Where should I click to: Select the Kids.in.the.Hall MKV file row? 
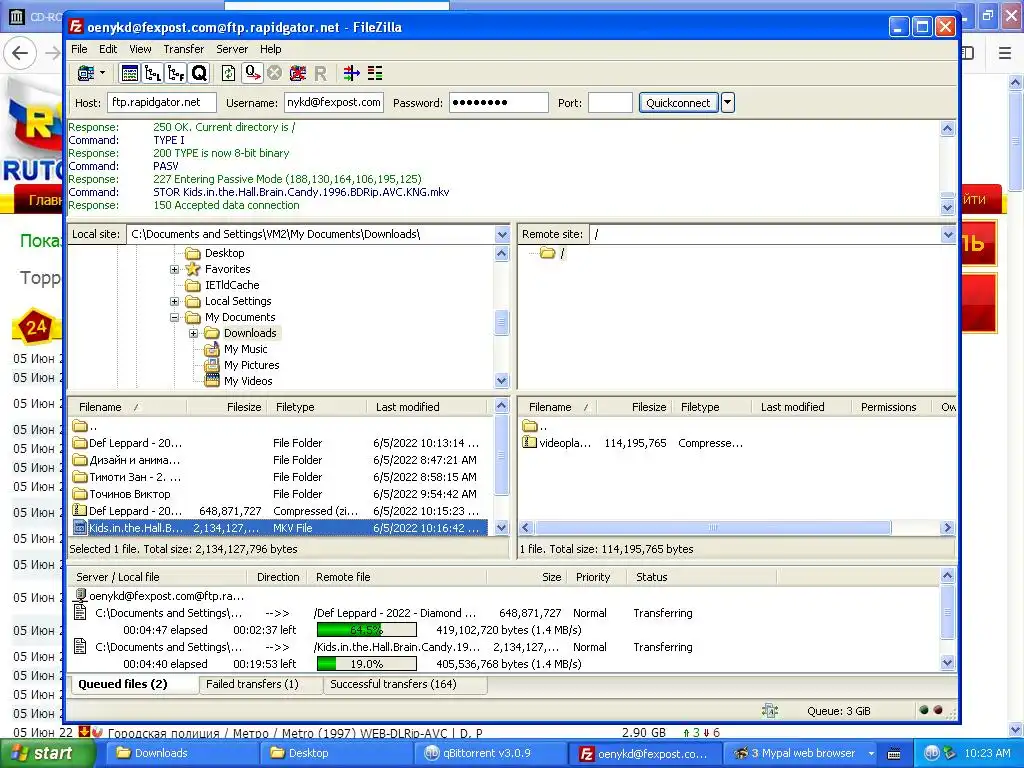coord(278,528)
